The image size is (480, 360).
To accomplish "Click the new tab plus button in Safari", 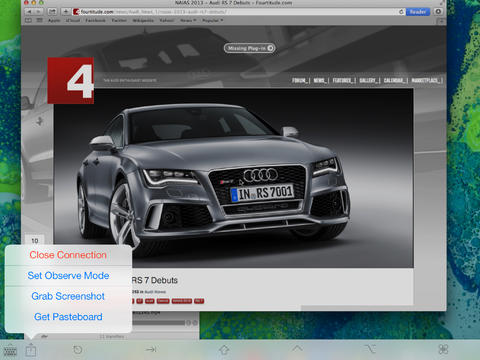I will click(x=441, y=21).
